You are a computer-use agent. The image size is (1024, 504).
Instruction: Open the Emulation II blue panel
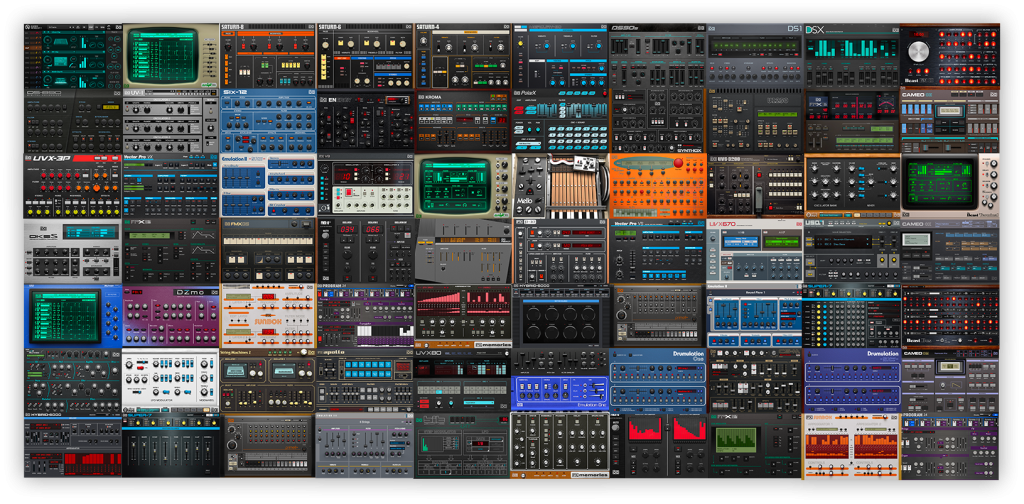pos(268,186)
